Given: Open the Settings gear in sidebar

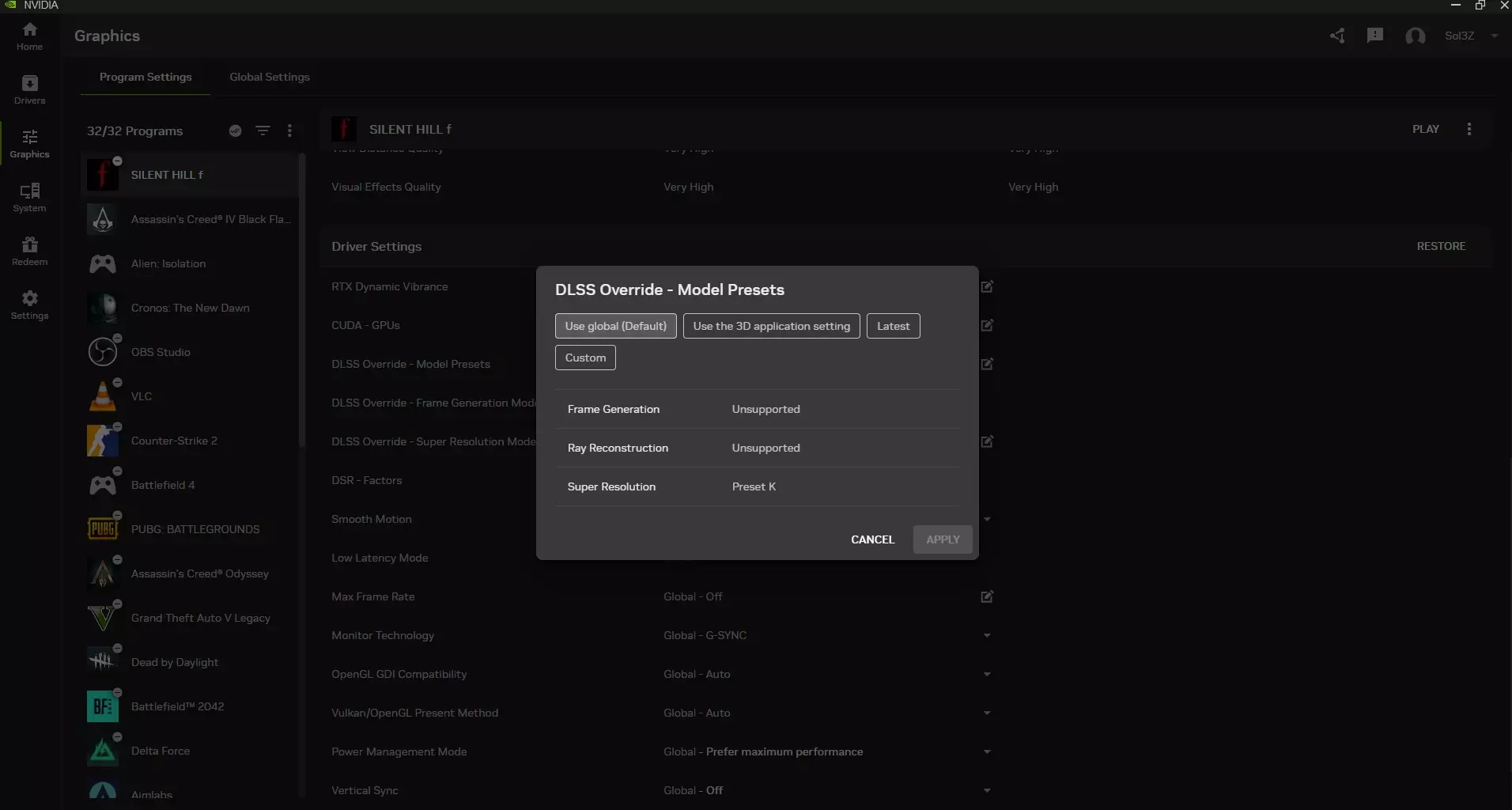Looking at the screenshot, I should [x=29, y=305].
